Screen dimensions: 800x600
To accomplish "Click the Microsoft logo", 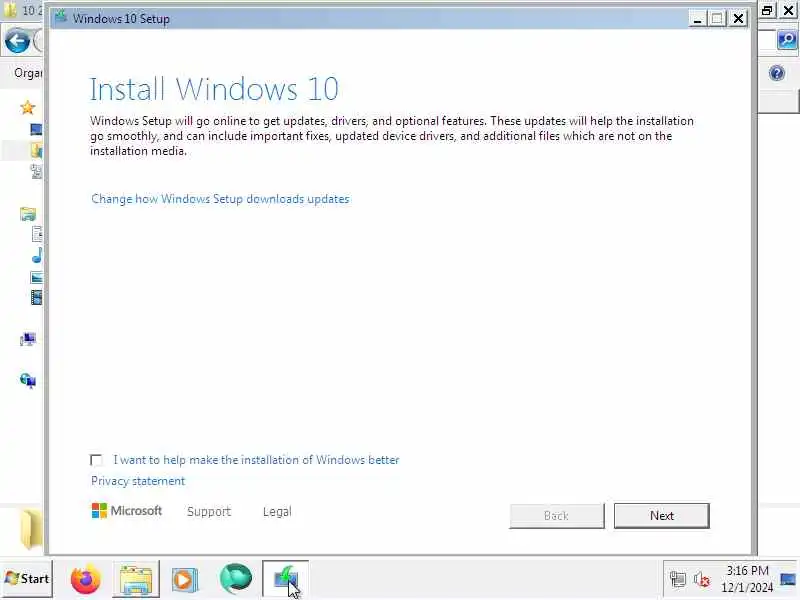I will (x=127, y=511).
